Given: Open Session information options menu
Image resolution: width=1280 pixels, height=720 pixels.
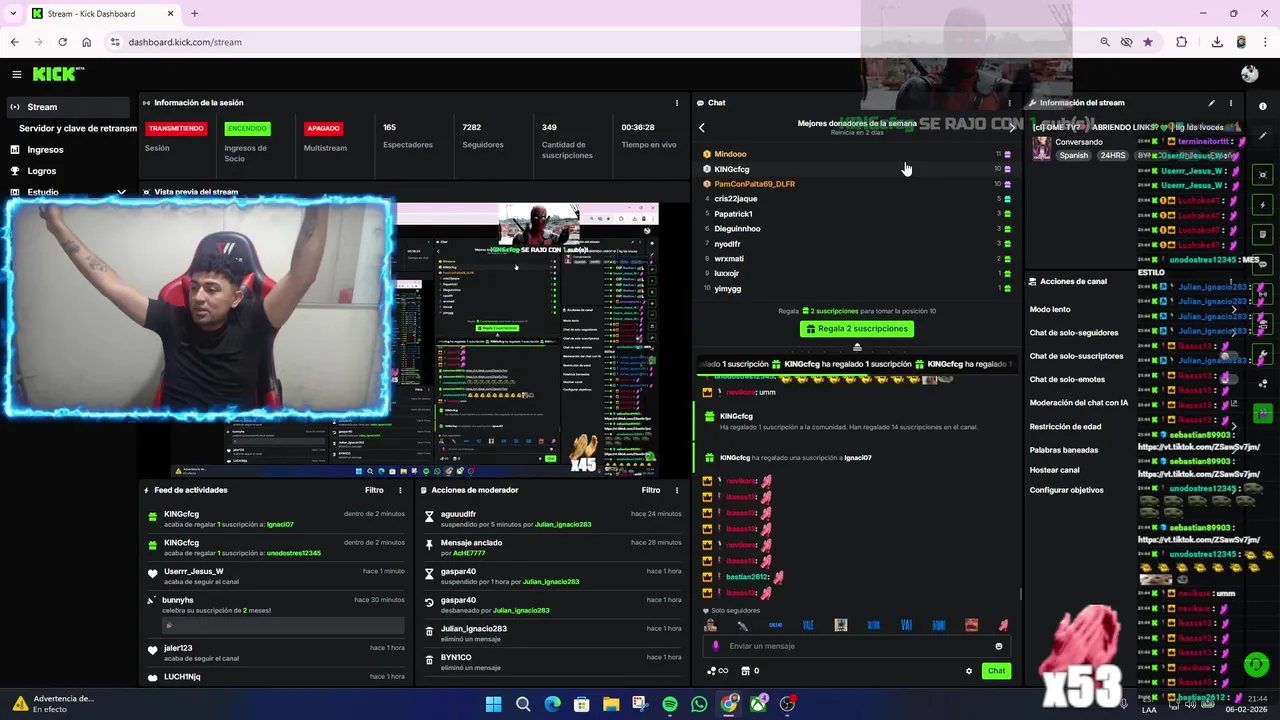Looking at the screenshot, I should [x=677, y=103].
